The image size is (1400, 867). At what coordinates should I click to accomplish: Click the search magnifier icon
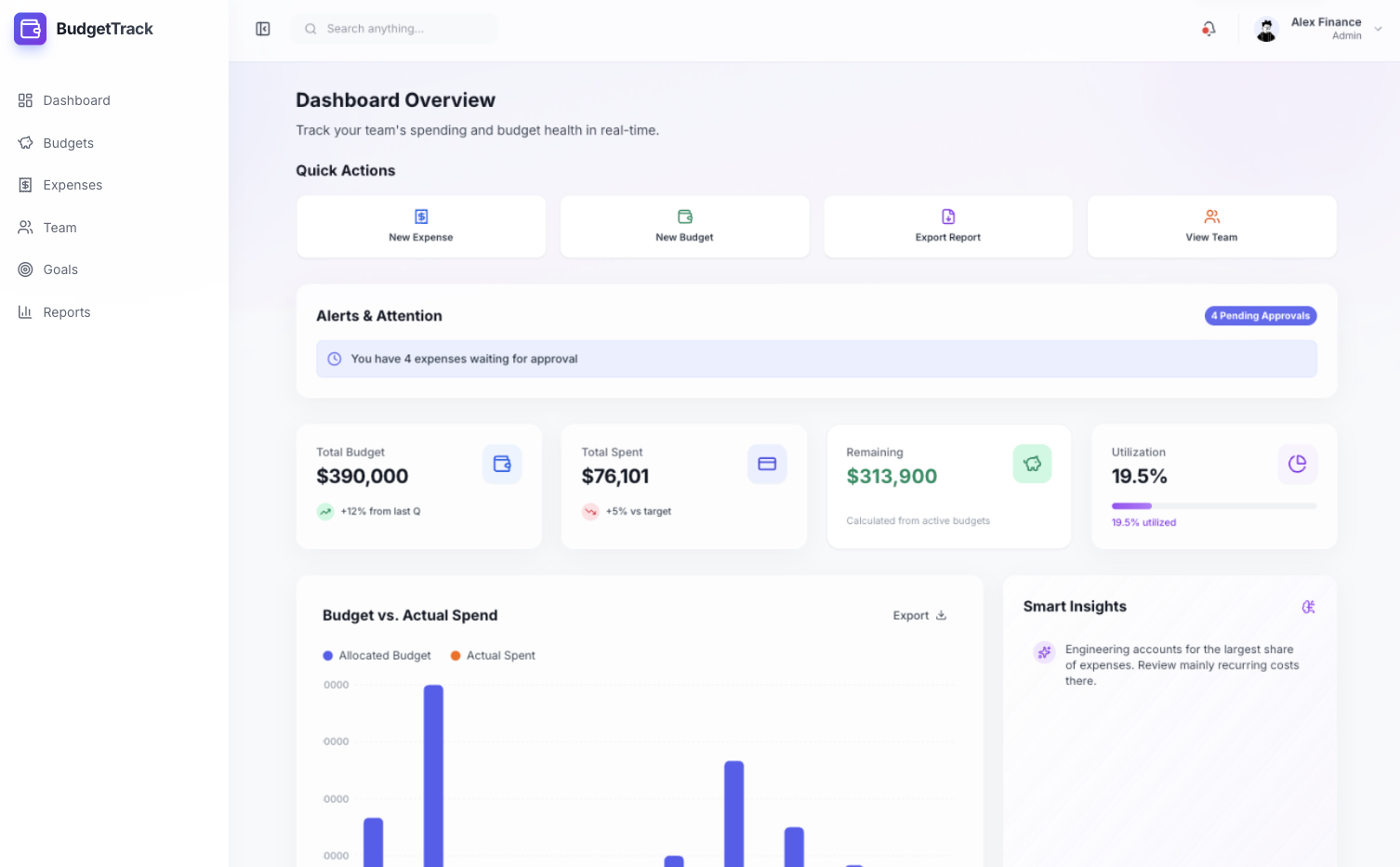(310, 29)
